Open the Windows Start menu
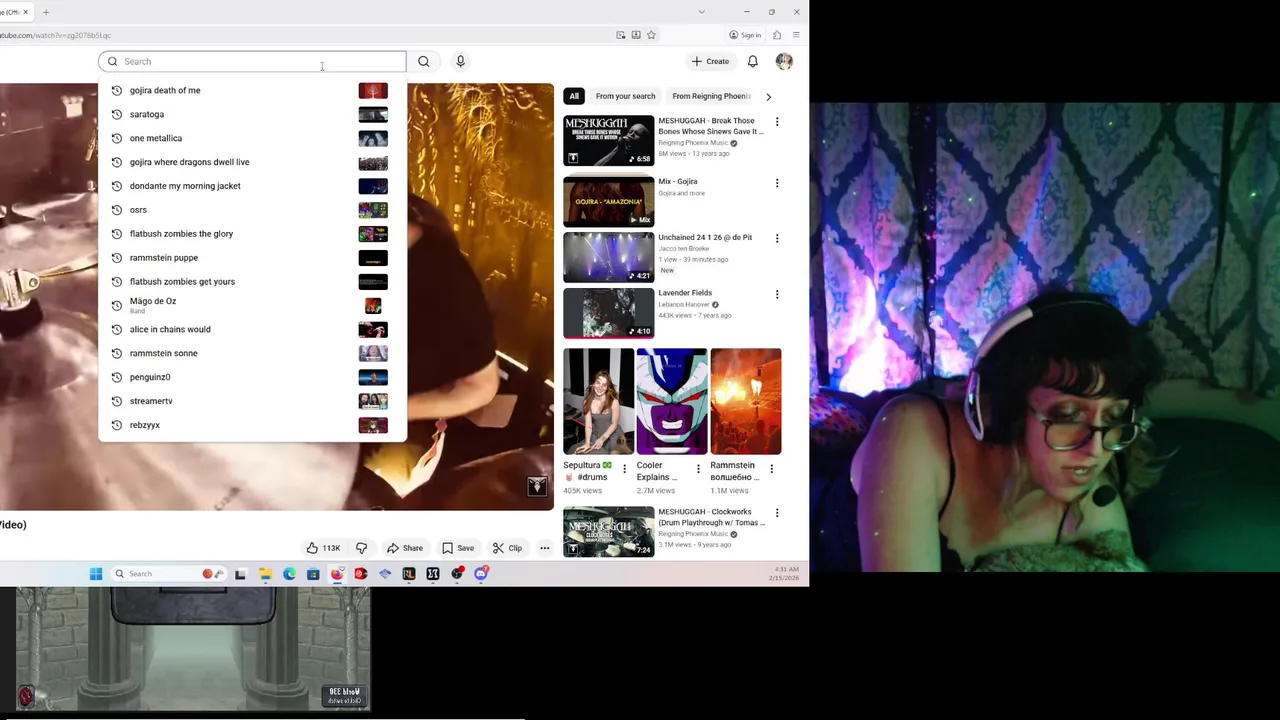The image size is (1280, 720). point(96,574)
